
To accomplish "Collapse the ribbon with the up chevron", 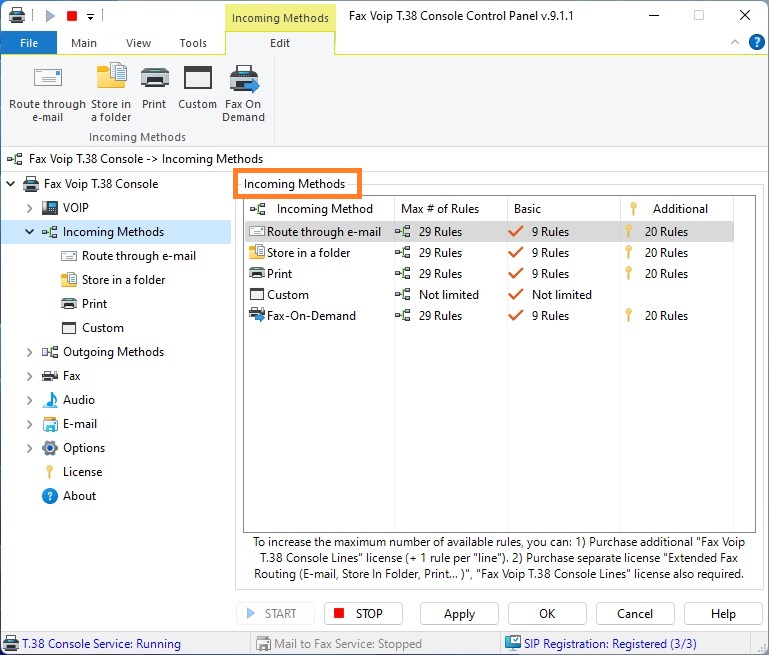I will [735, 42].
